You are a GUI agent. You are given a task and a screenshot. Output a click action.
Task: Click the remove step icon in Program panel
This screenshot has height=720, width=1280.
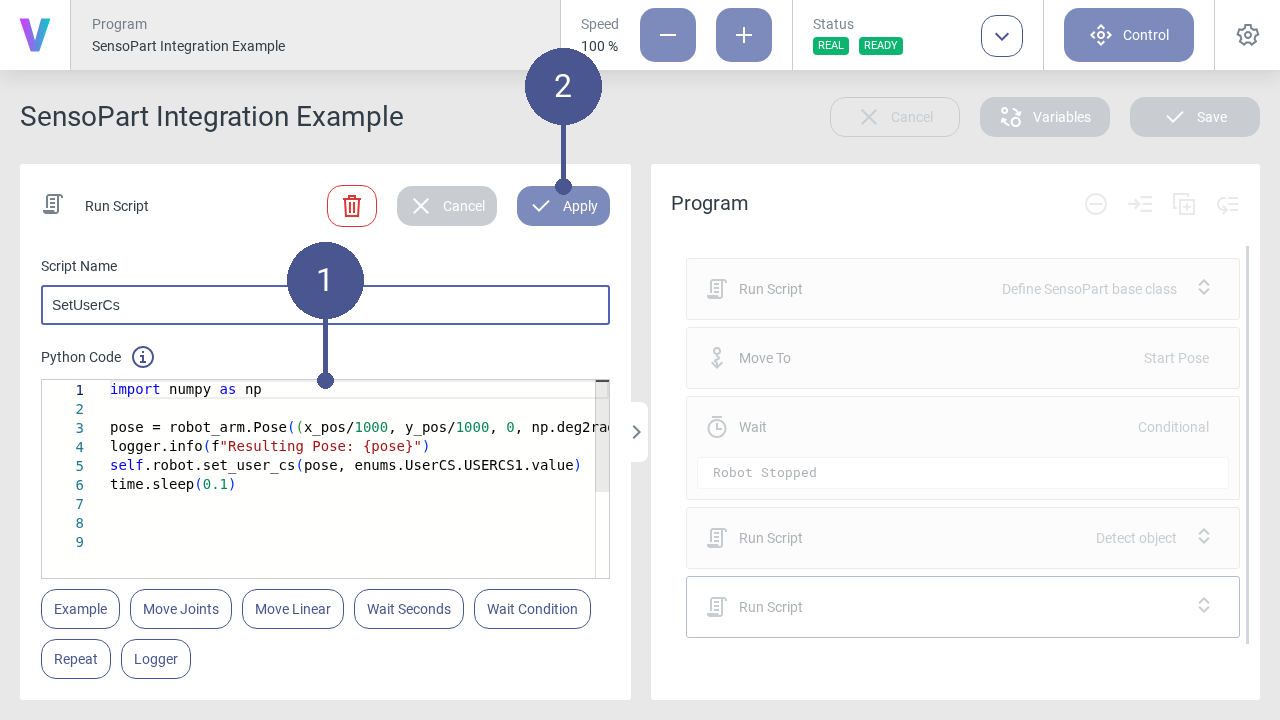click(1096, 204)
